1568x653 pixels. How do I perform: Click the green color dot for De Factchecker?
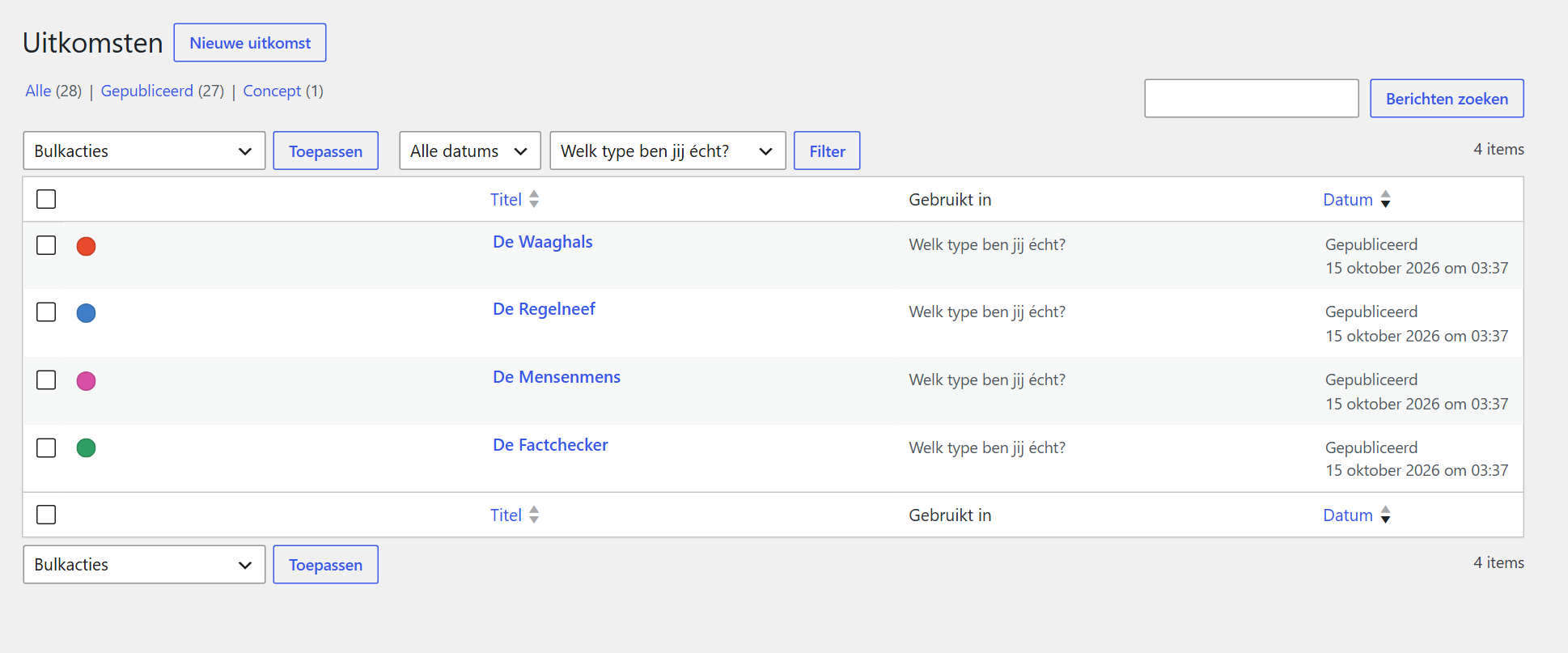pyautogui.click(x=86, y=447)
